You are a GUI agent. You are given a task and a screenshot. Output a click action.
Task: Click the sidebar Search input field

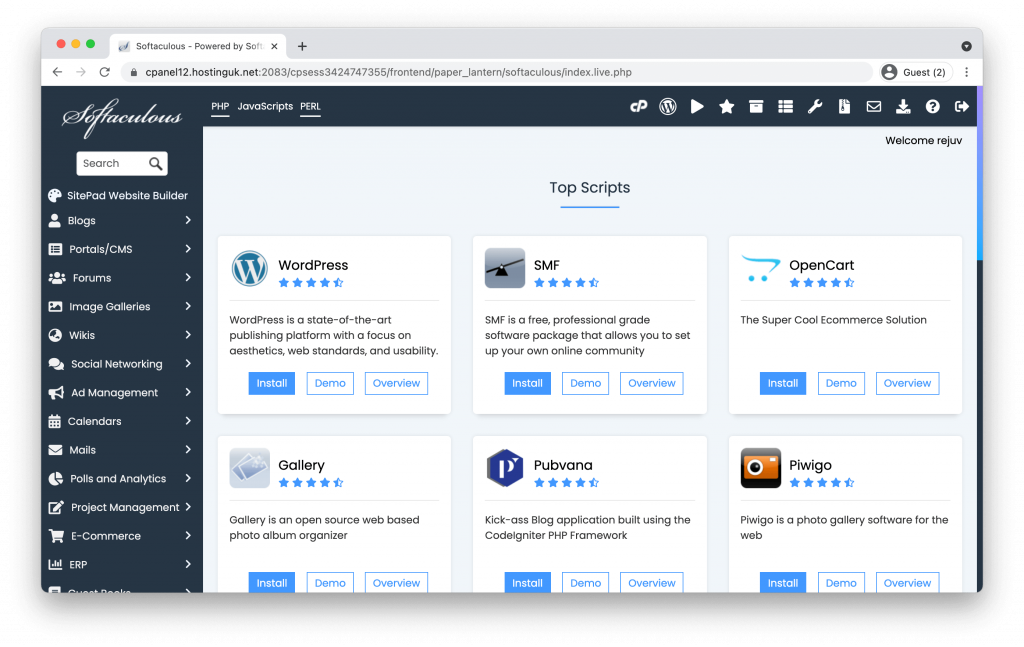point(112,164)
